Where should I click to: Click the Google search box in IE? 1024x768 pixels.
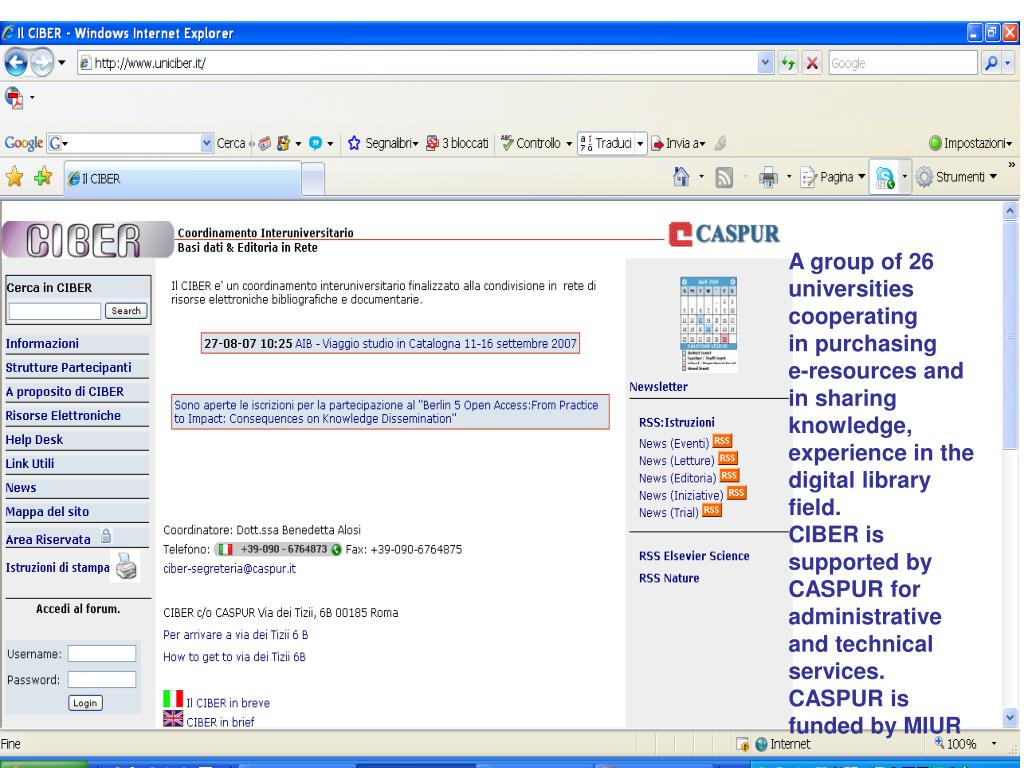click(x=902, y=63)
